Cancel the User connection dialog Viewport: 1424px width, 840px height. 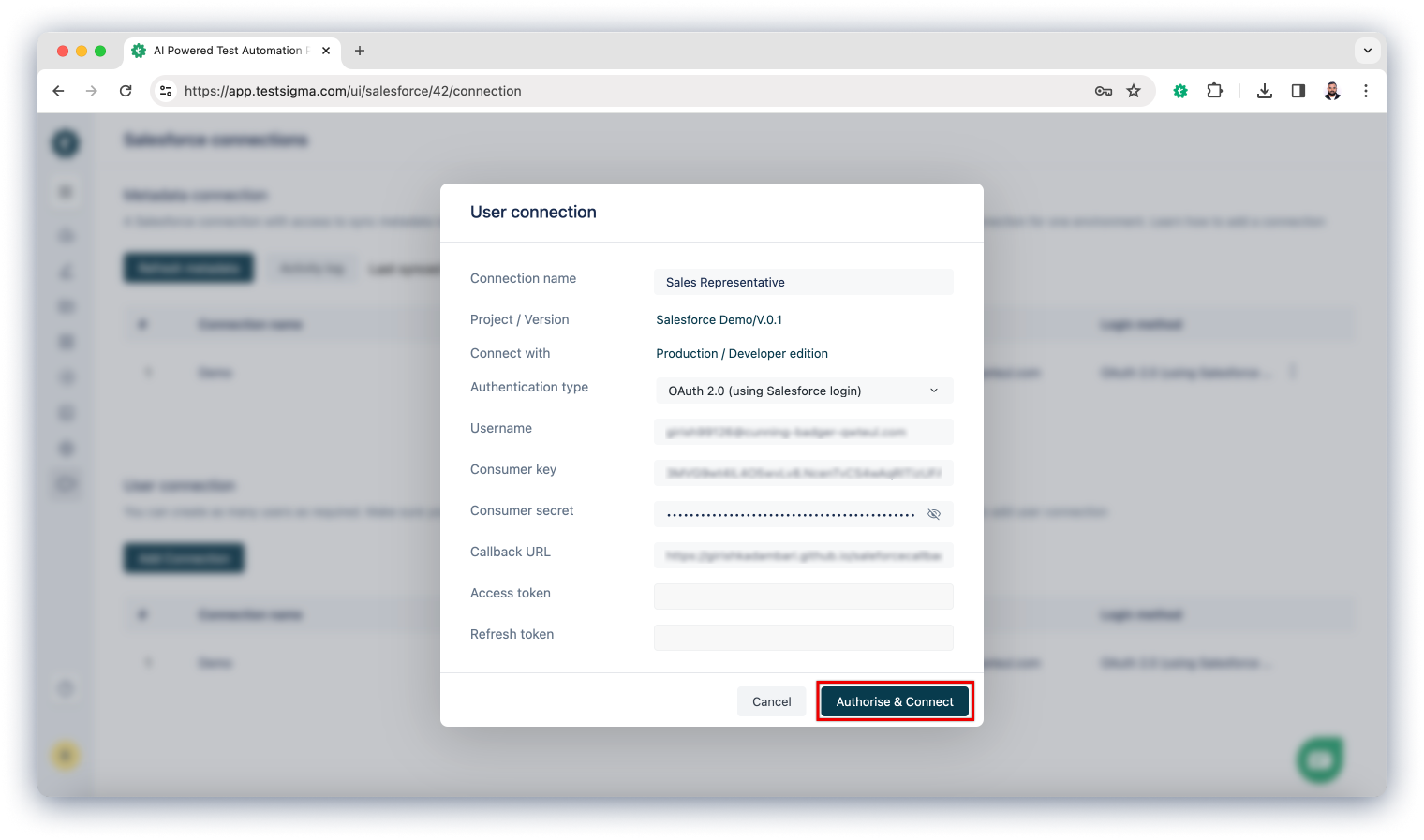click(771, 701)
